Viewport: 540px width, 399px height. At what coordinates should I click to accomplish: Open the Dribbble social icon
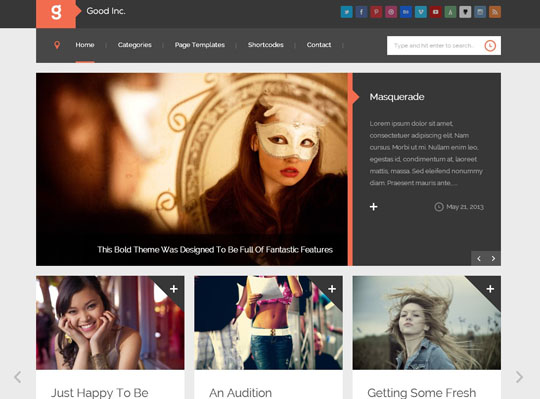point(391,12)
